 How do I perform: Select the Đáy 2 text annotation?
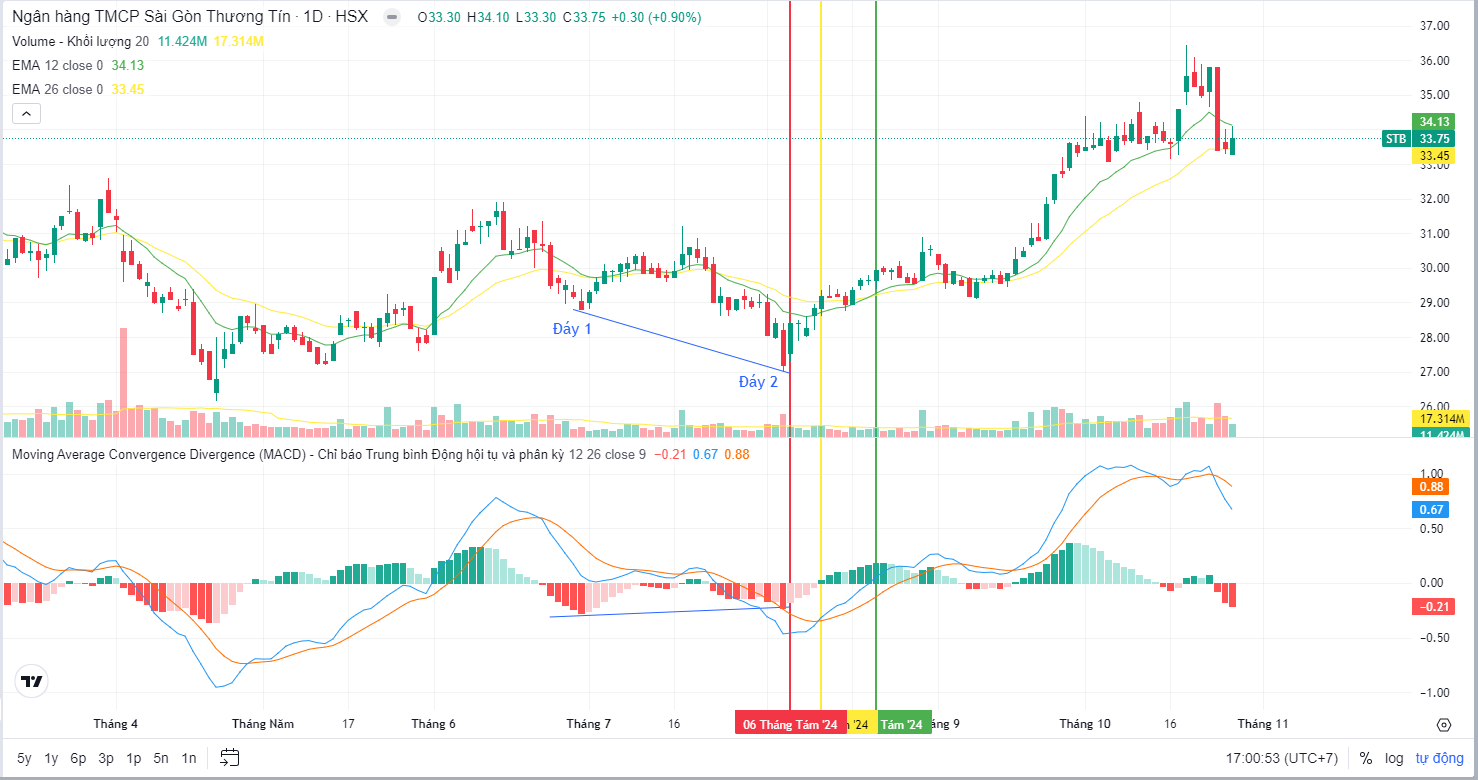coord(759,381)
